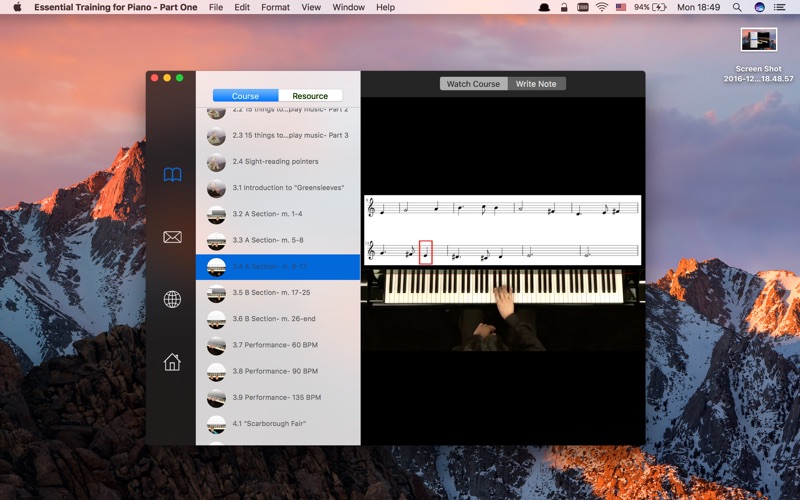Open Notification Center list icon
The height and width of the screenshot is (500, 800).
[780, 7]
